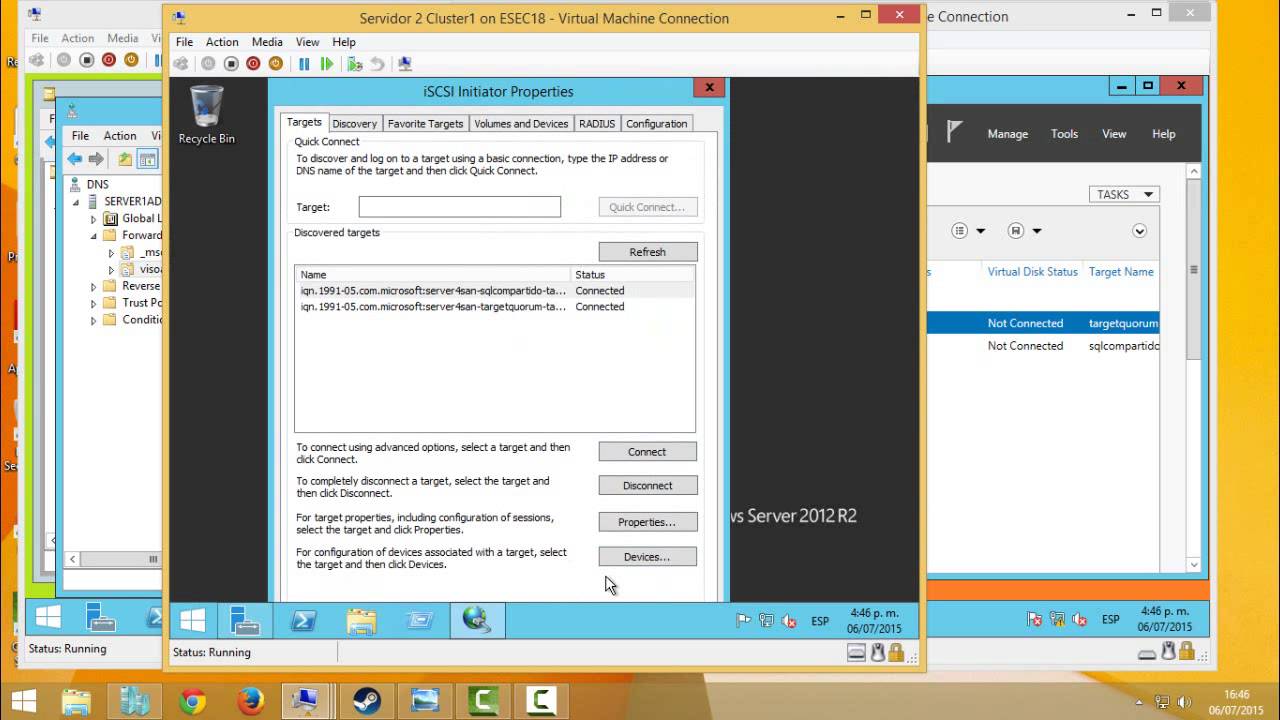This screenshot has width=1280, height=720.
Task: Switch to Favorite Targets tab
Action: pyautogui.click(x=425, y=124)
